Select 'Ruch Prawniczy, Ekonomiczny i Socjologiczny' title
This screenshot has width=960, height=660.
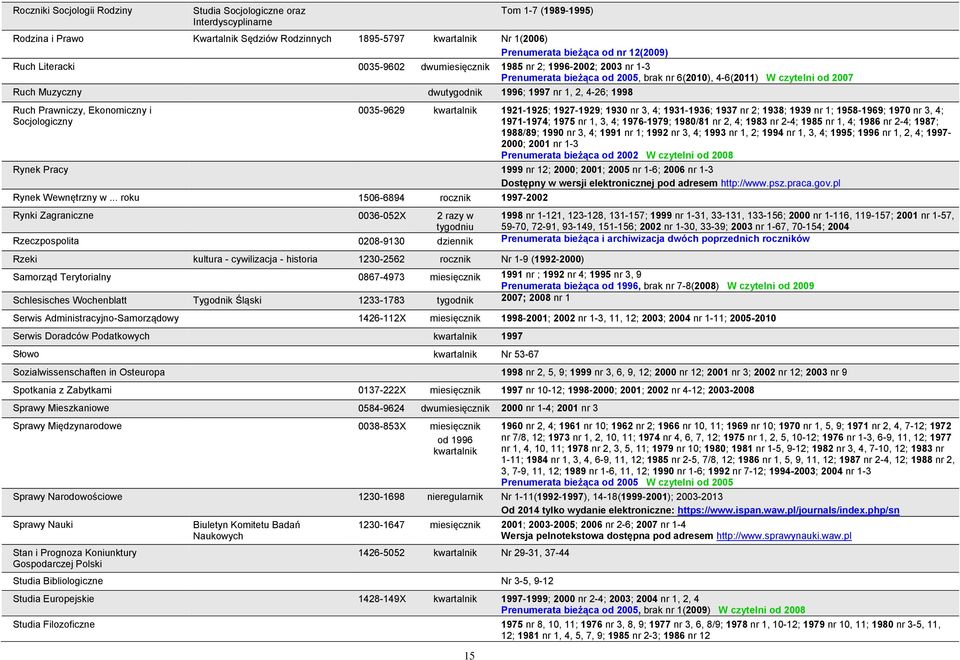pos(82,116)
